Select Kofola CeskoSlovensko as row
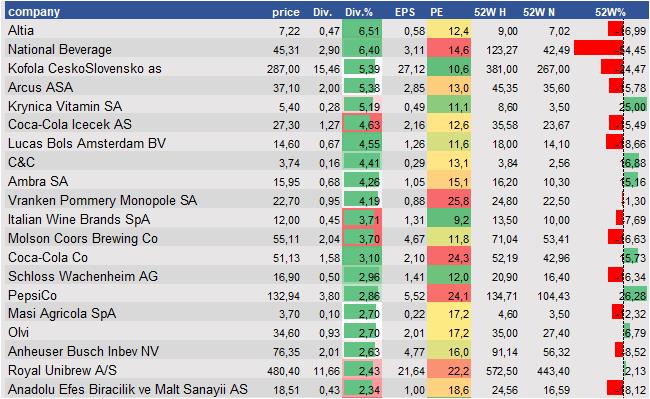Viewport: 650px width, 399px height. (x=325, y=68)
